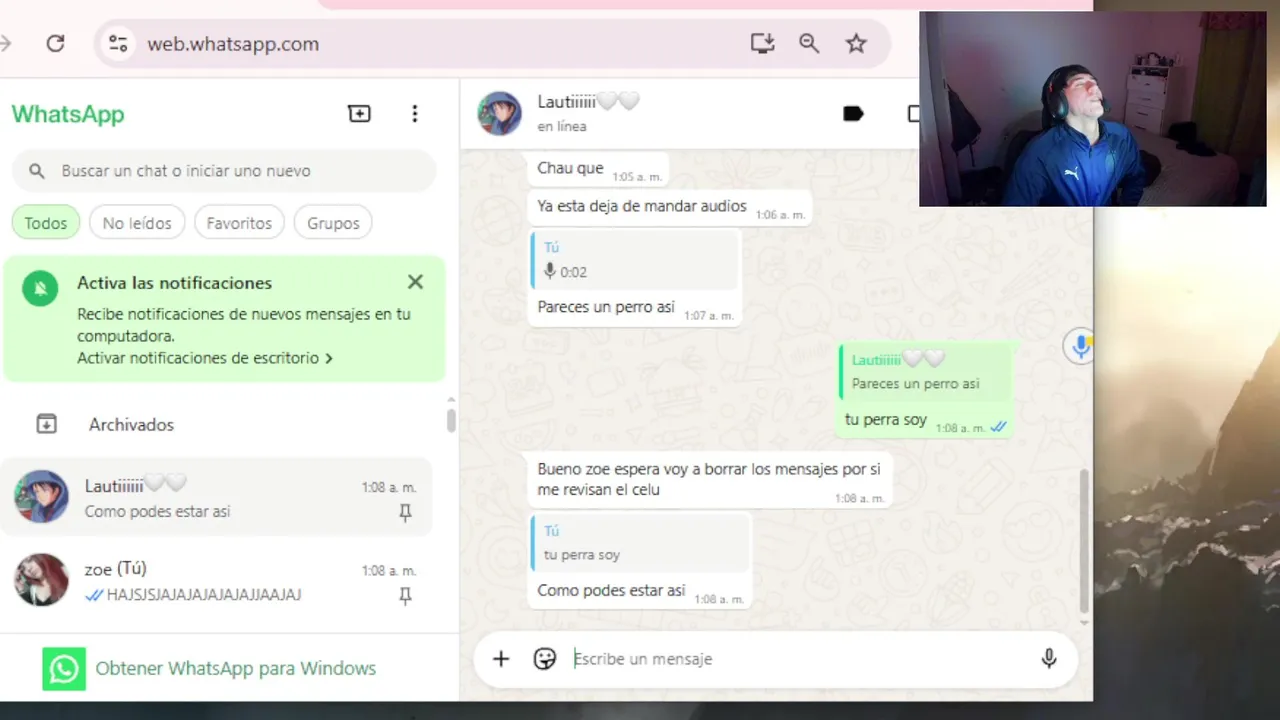
Task: Click the webcam overlay video
Action: [x=1092, y=109]
